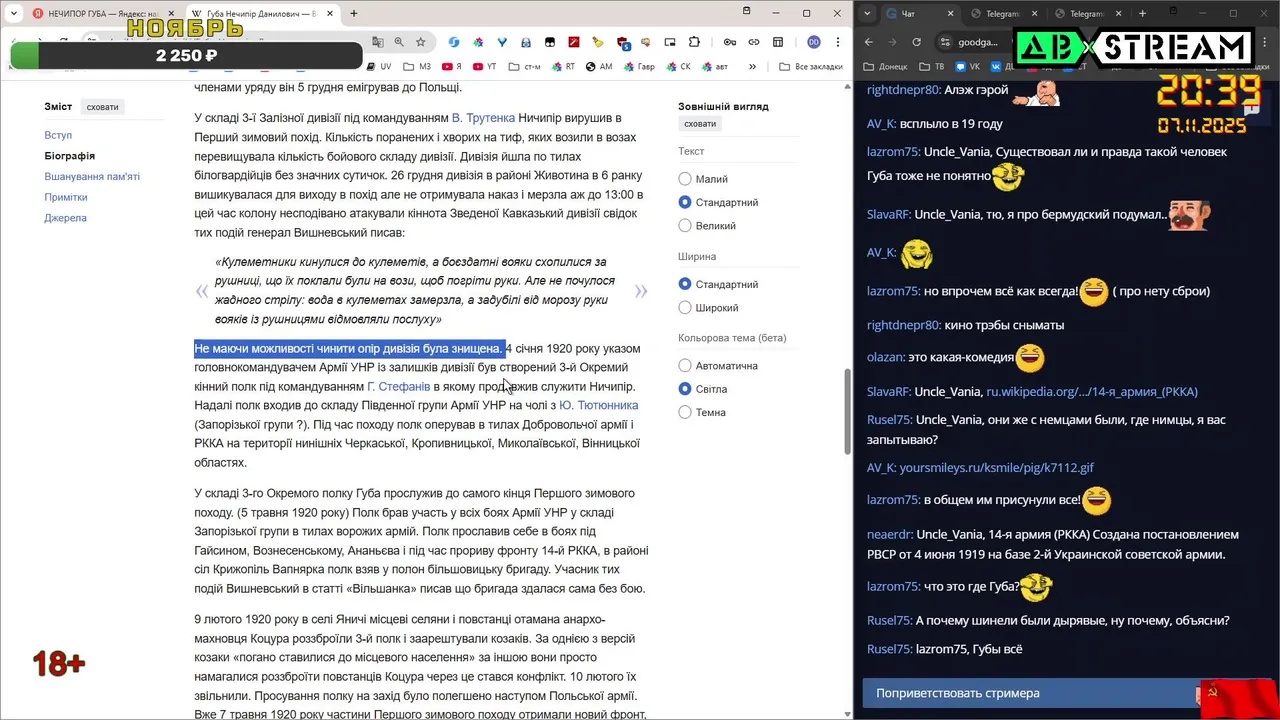Open the RT bookmark
Image resolution: width=1280 pixels, height=720 pixels.
[x=563, y=66]
